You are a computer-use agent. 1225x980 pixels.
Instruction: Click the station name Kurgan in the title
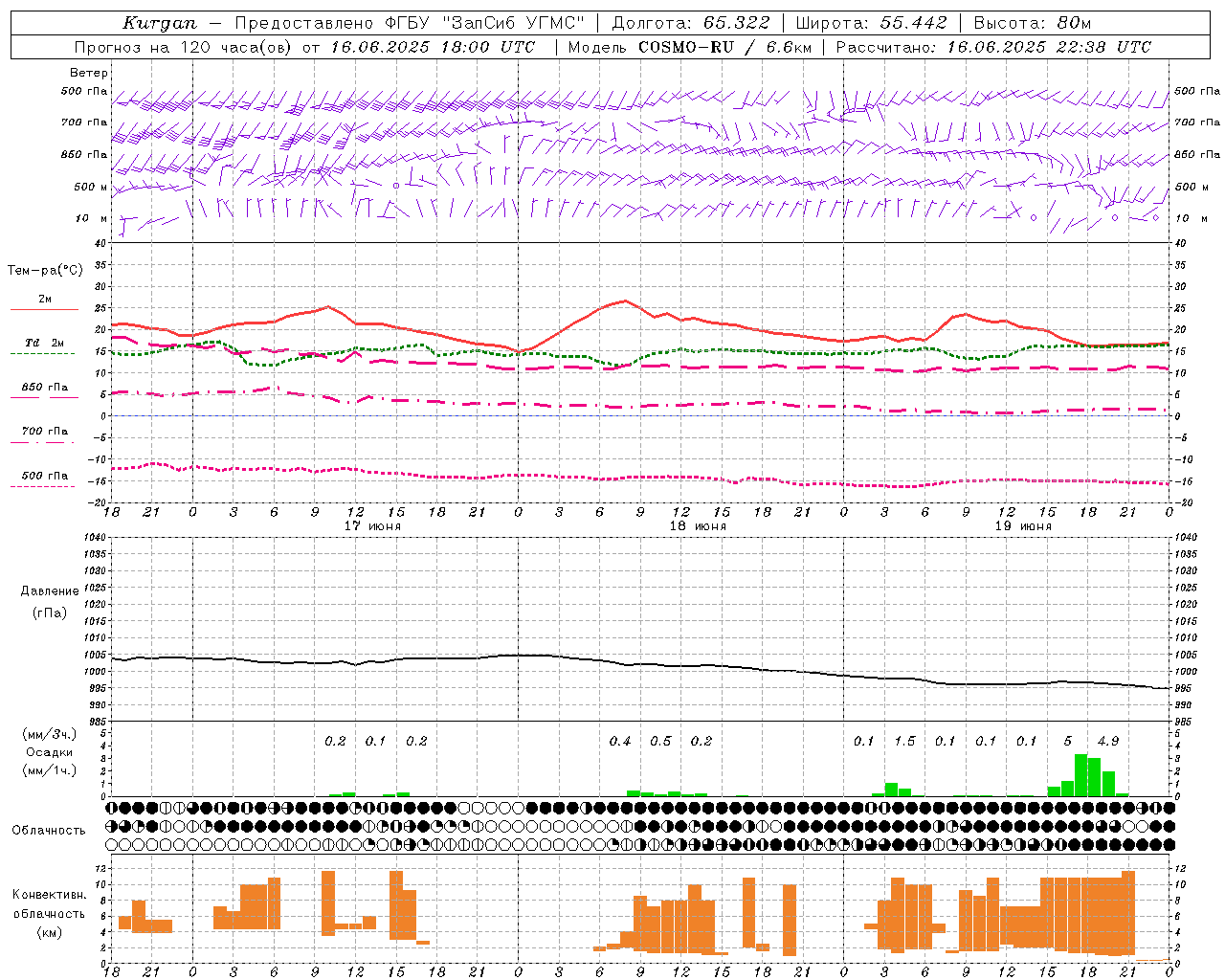[x=159, y=23]
